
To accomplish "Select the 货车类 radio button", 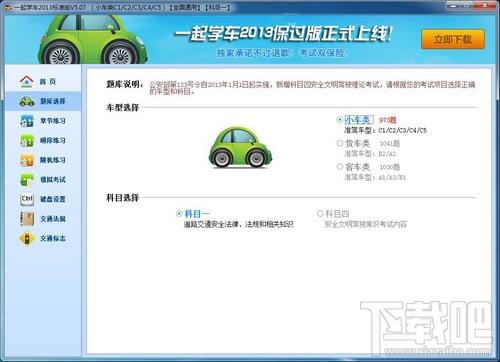I will point(340,143).
